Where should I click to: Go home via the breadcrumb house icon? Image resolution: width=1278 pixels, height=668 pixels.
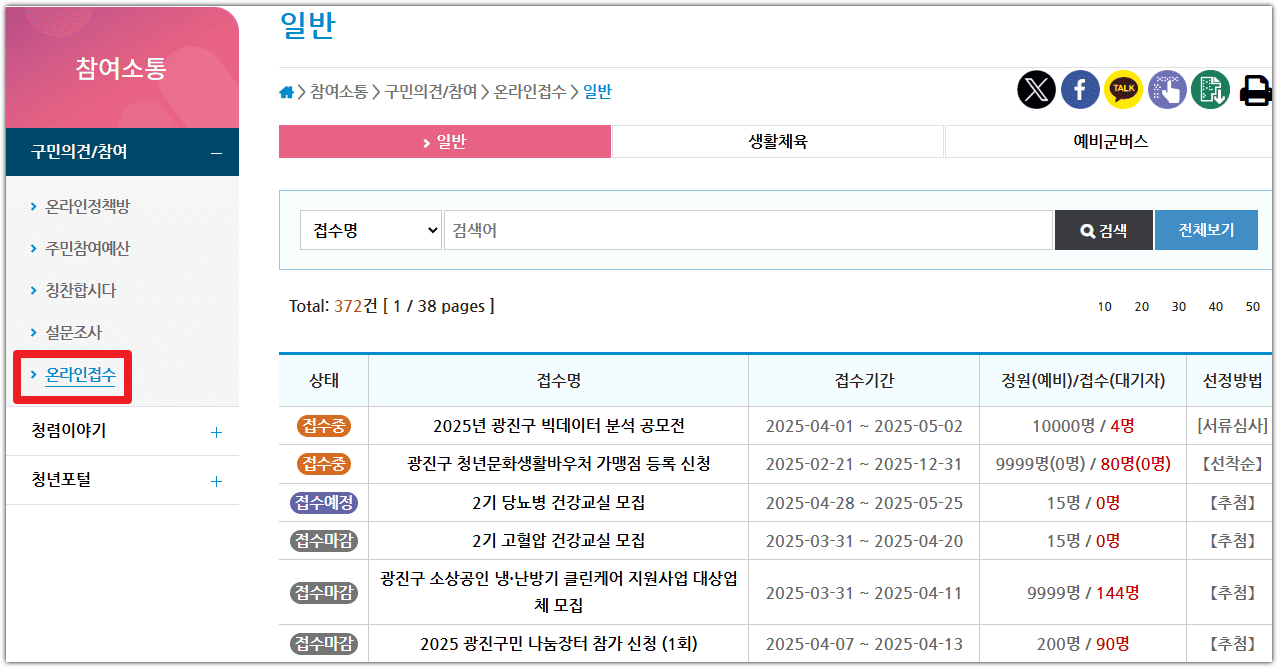coord(286,91)
